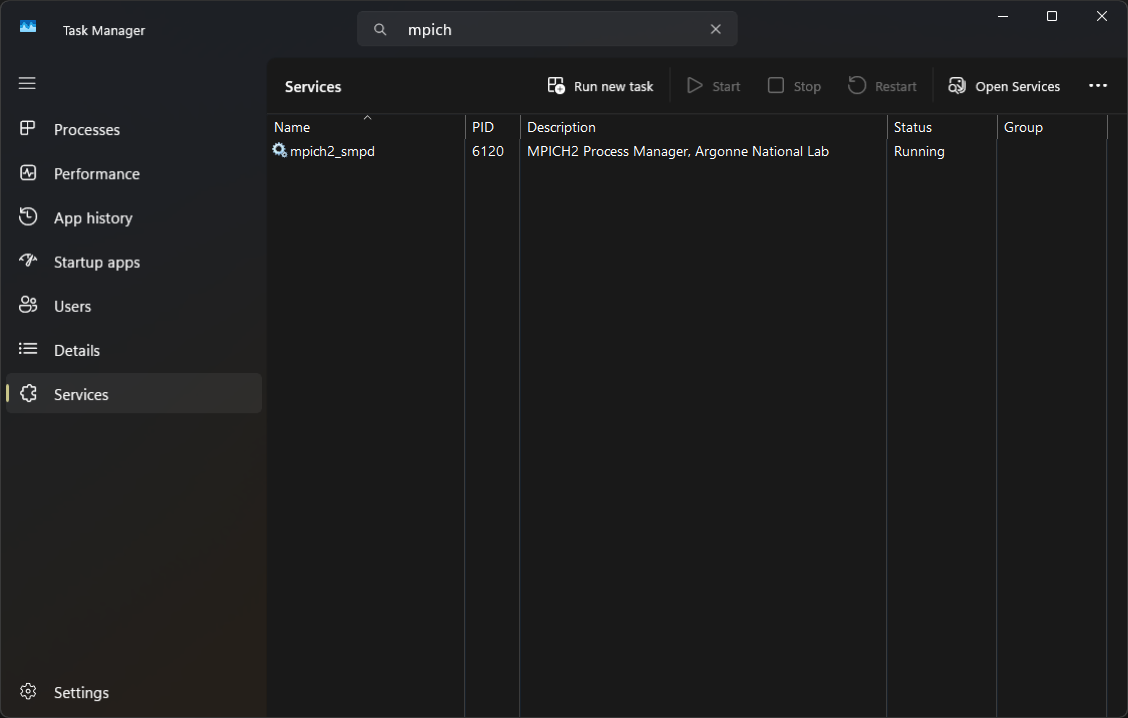Select the Users page
The height and width of the screenshot is (718, 1128).
point(134,306)
